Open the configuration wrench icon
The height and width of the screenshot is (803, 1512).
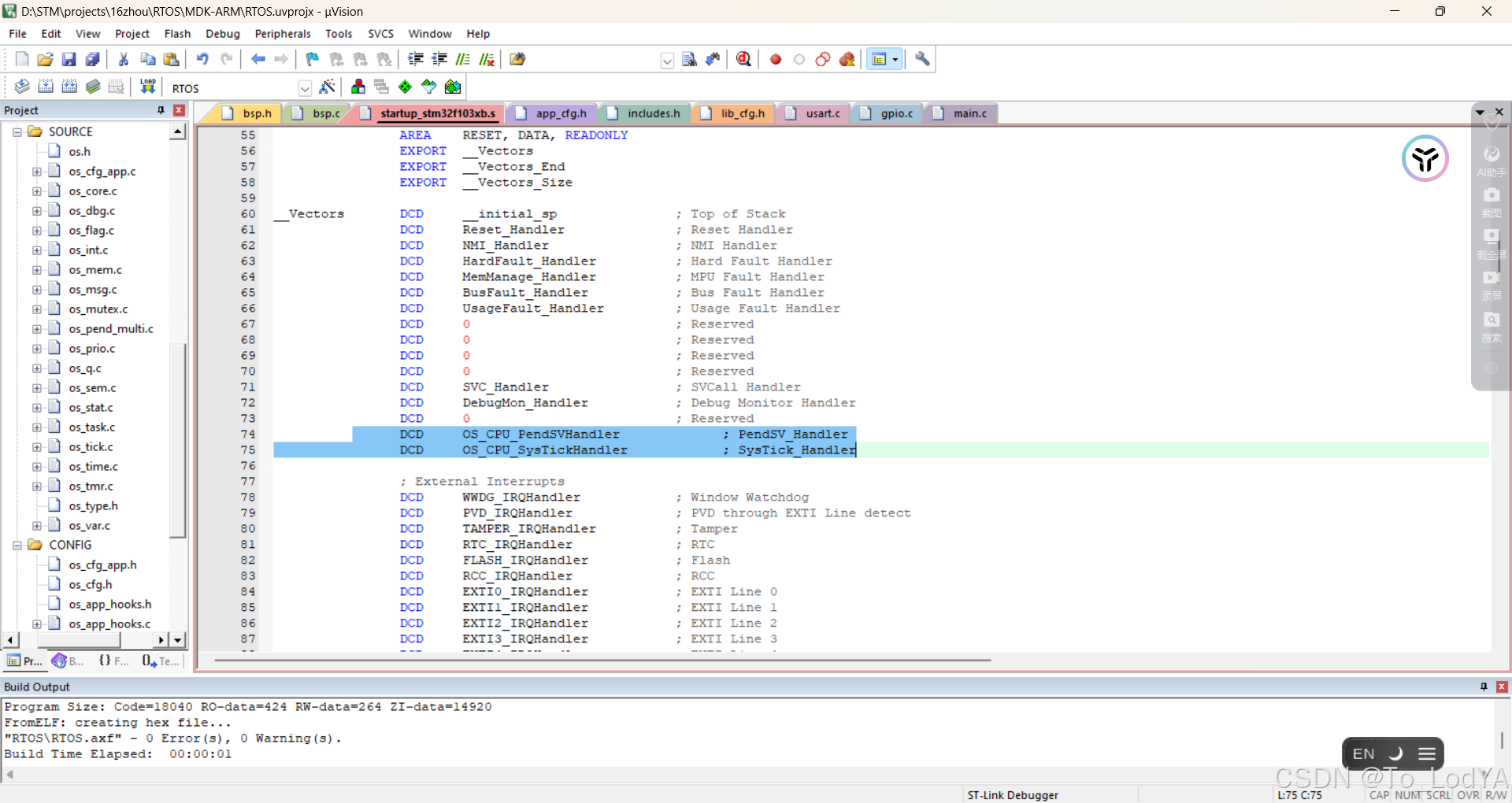point(922,59)
